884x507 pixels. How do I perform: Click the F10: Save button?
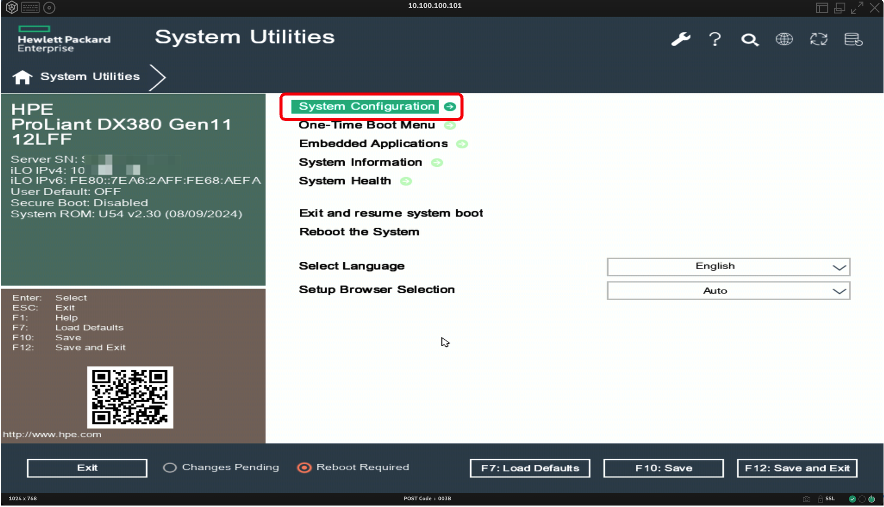[x=664, y=468]
